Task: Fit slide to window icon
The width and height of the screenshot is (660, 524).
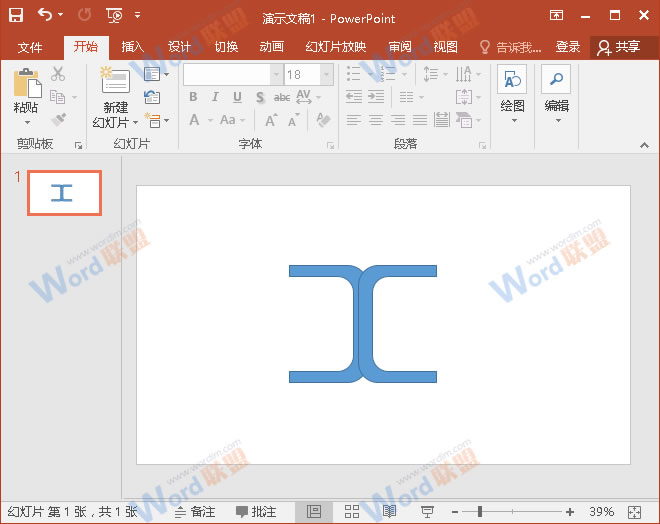Action: click(632, 511)
